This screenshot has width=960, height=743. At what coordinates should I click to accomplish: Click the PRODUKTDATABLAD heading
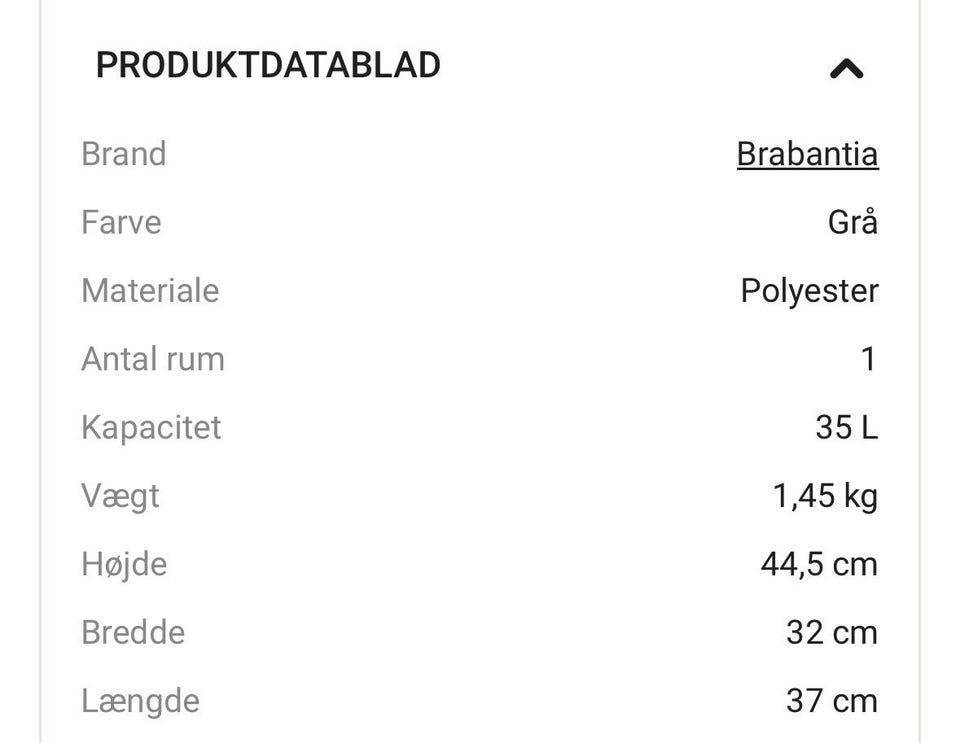268,65
